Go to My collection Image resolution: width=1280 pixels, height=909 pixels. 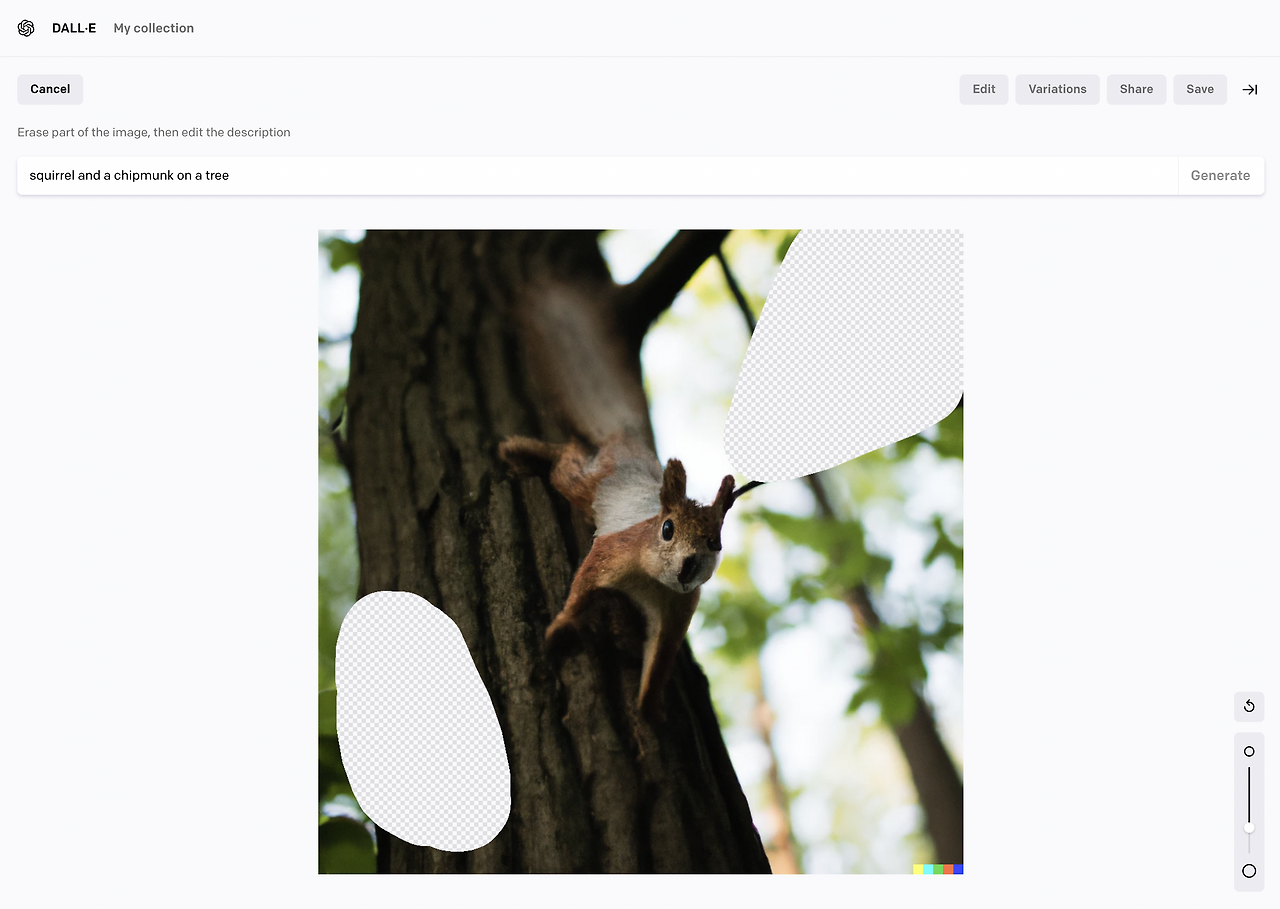click(x=154, y=28)
